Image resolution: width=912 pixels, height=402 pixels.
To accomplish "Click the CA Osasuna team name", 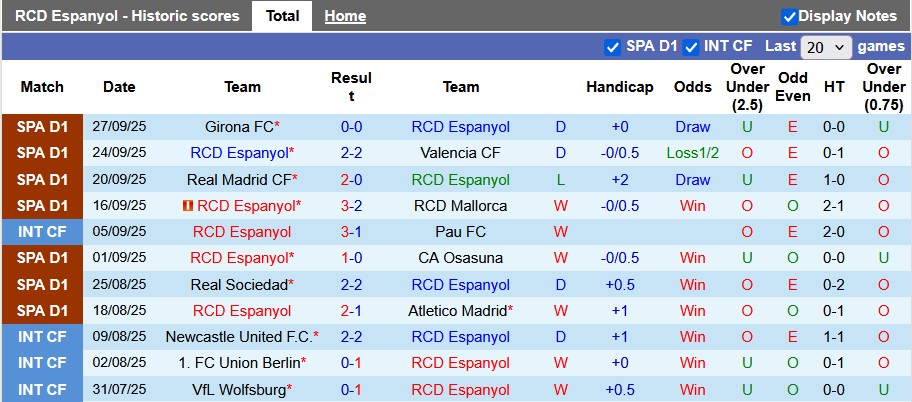I will point(460,258).
